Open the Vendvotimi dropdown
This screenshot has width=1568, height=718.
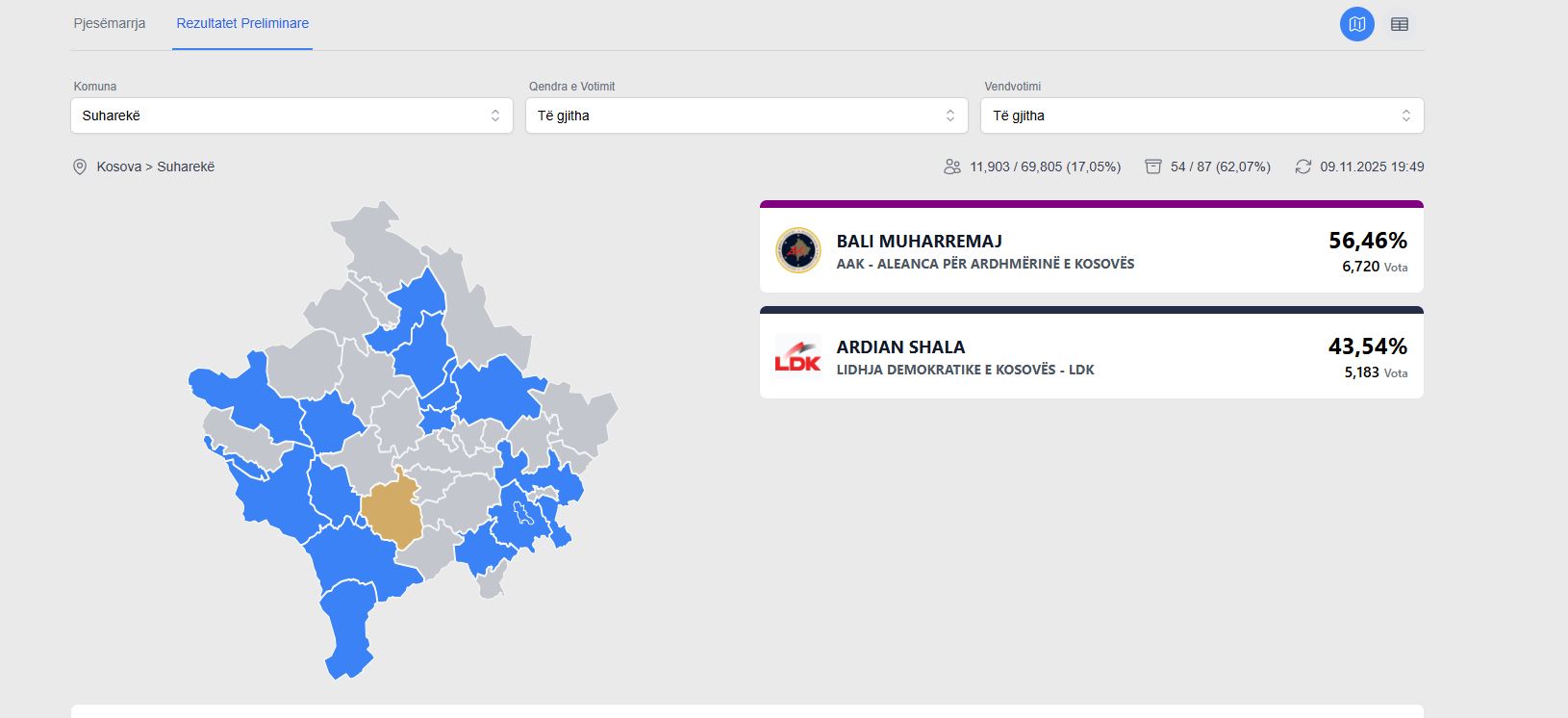click(1201, 115)
